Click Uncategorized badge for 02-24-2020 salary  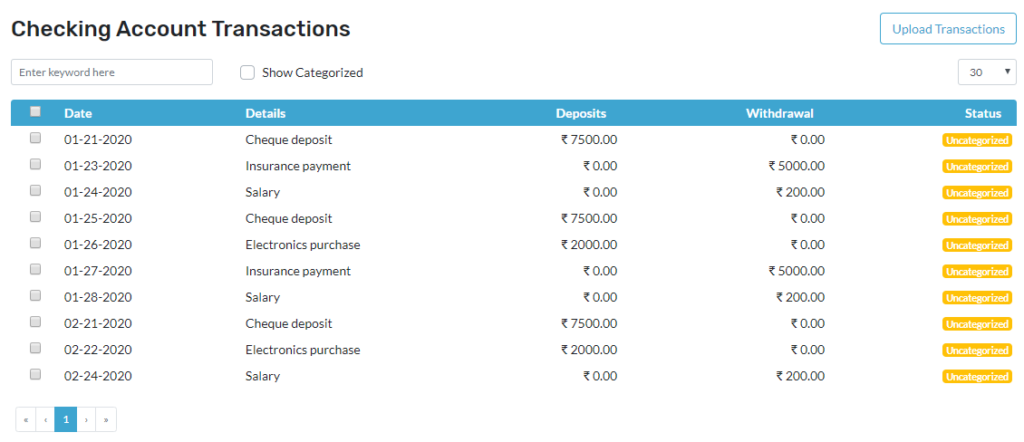coord(977,376)
